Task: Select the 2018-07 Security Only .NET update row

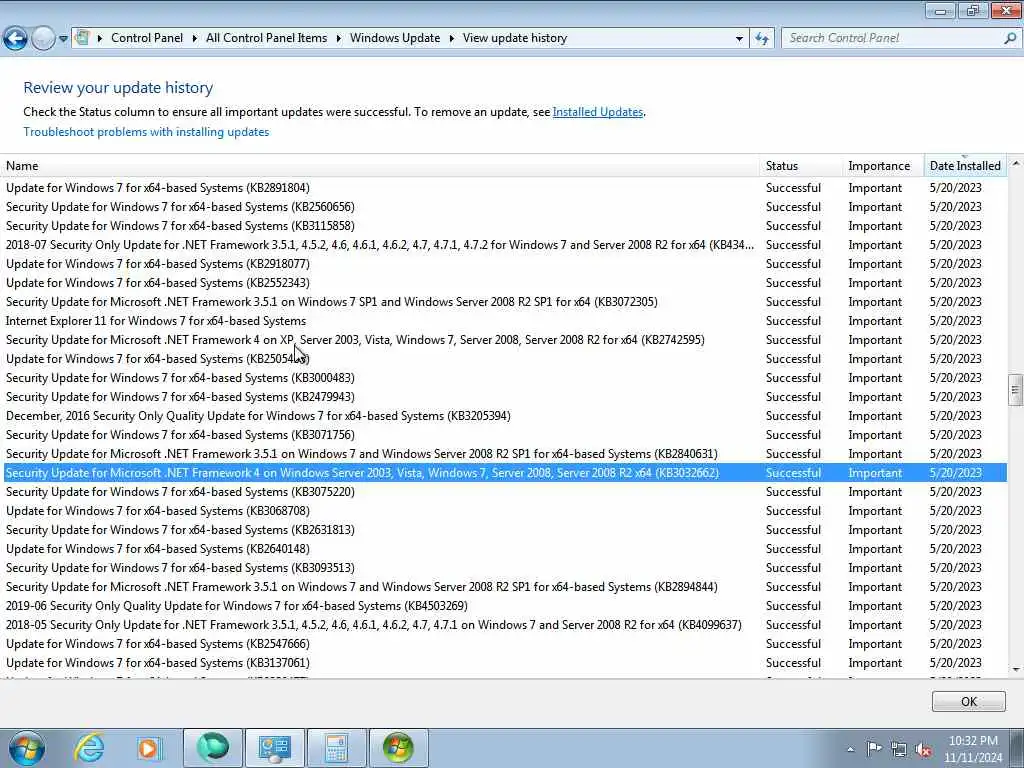Action: (505, 245)
